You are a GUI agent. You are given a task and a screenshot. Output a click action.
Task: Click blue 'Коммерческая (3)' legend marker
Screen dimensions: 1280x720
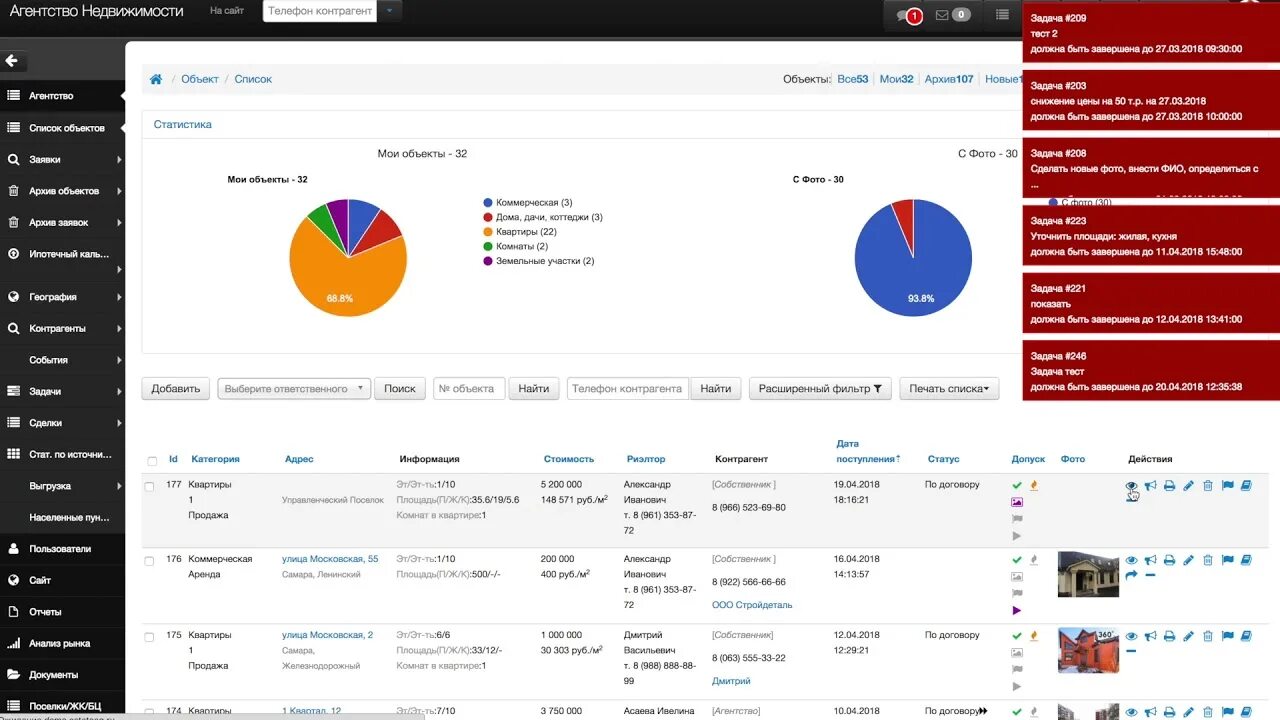[x=488, y=203]
